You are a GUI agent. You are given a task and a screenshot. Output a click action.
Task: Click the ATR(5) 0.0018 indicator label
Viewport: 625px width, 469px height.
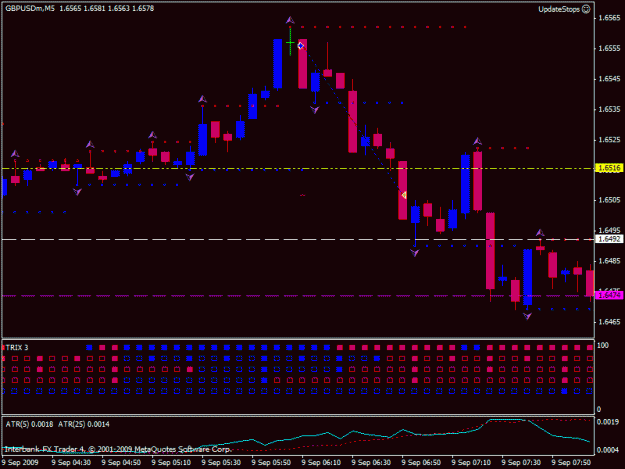coord(29,424)
